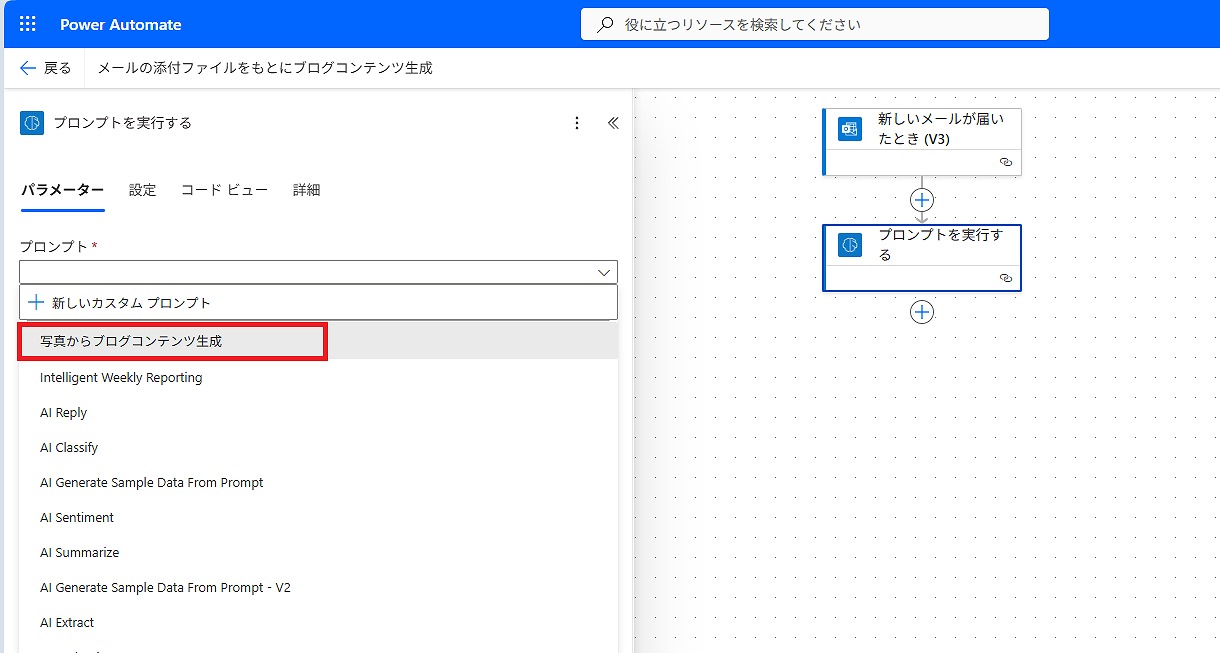Open the app launcher waffle icon
Image resolution: width=1220 pixels, height=653 pixels.
click(27, 24)
